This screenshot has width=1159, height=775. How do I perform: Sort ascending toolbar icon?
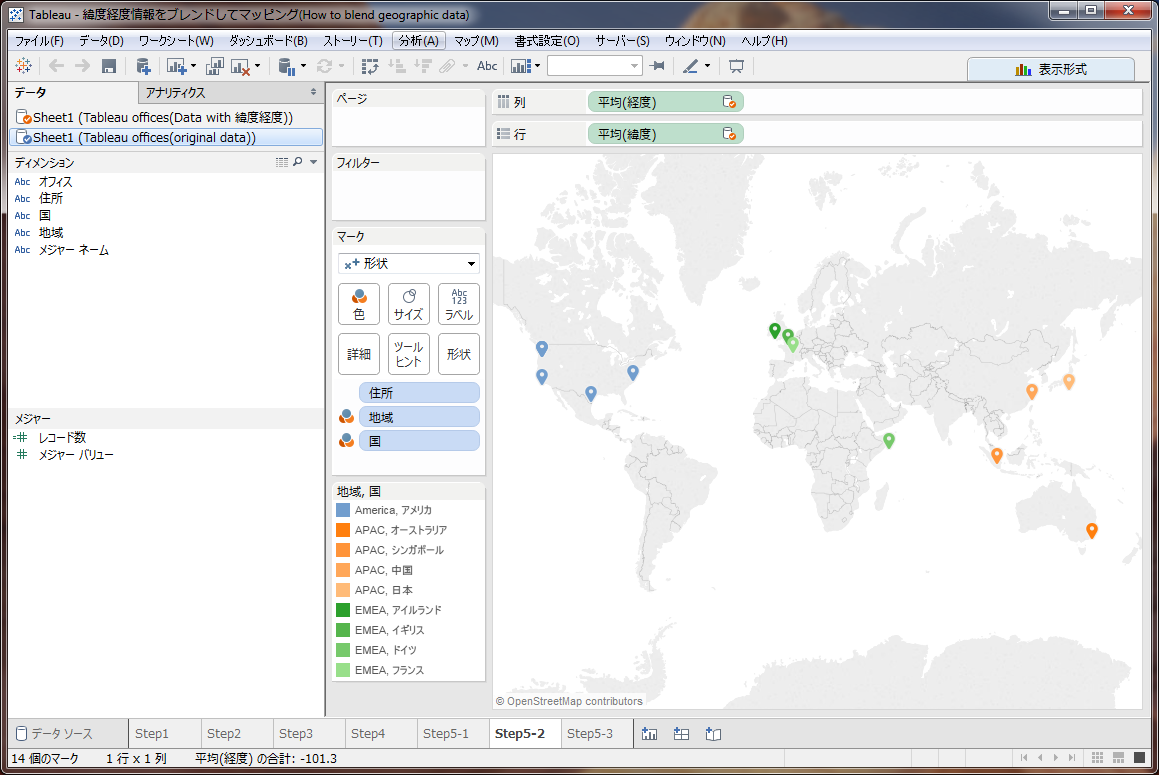point(397,67)
